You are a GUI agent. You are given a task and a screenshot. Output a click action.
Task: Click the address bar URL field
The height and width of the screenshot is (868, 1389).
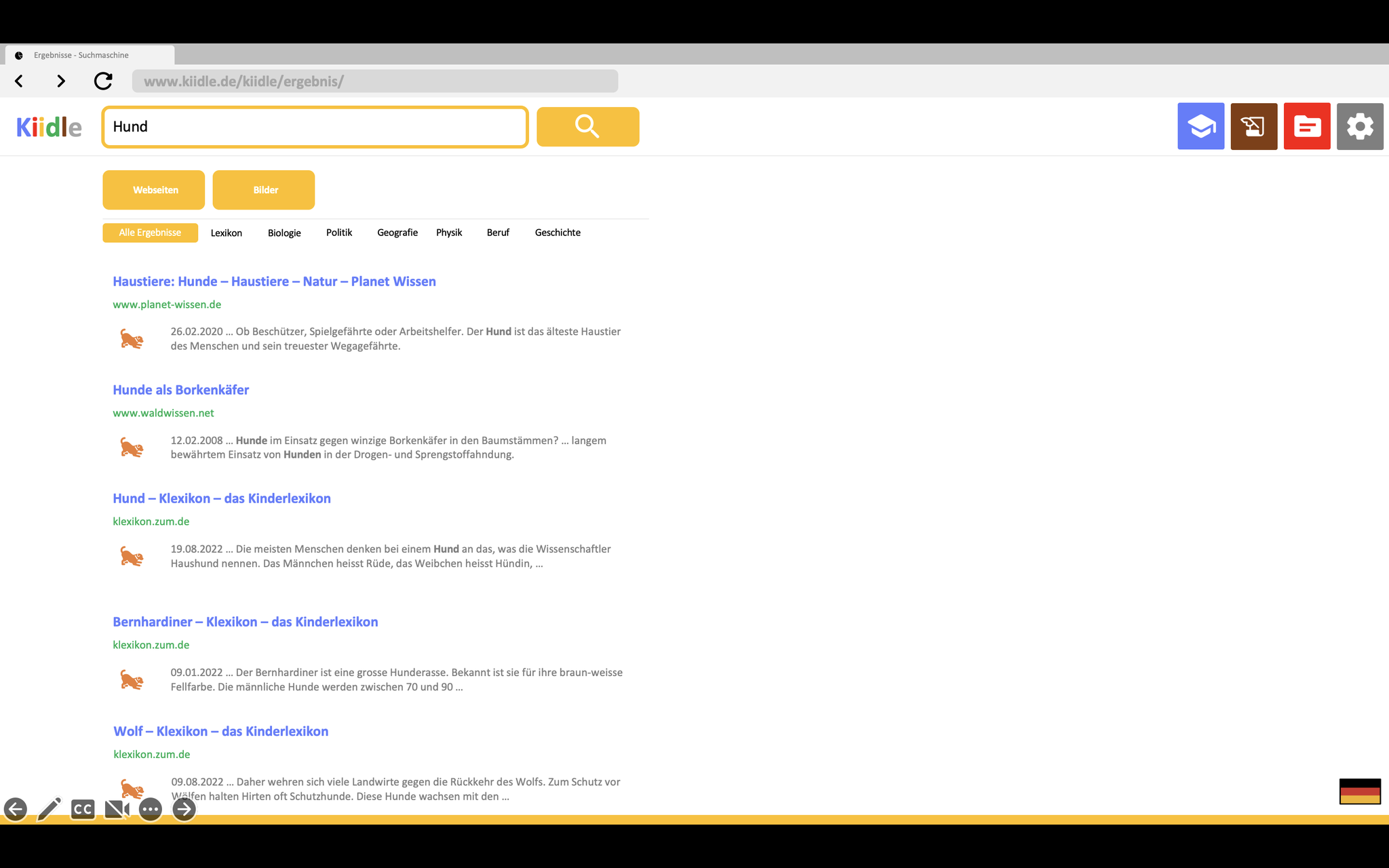(x=375, y=81)
